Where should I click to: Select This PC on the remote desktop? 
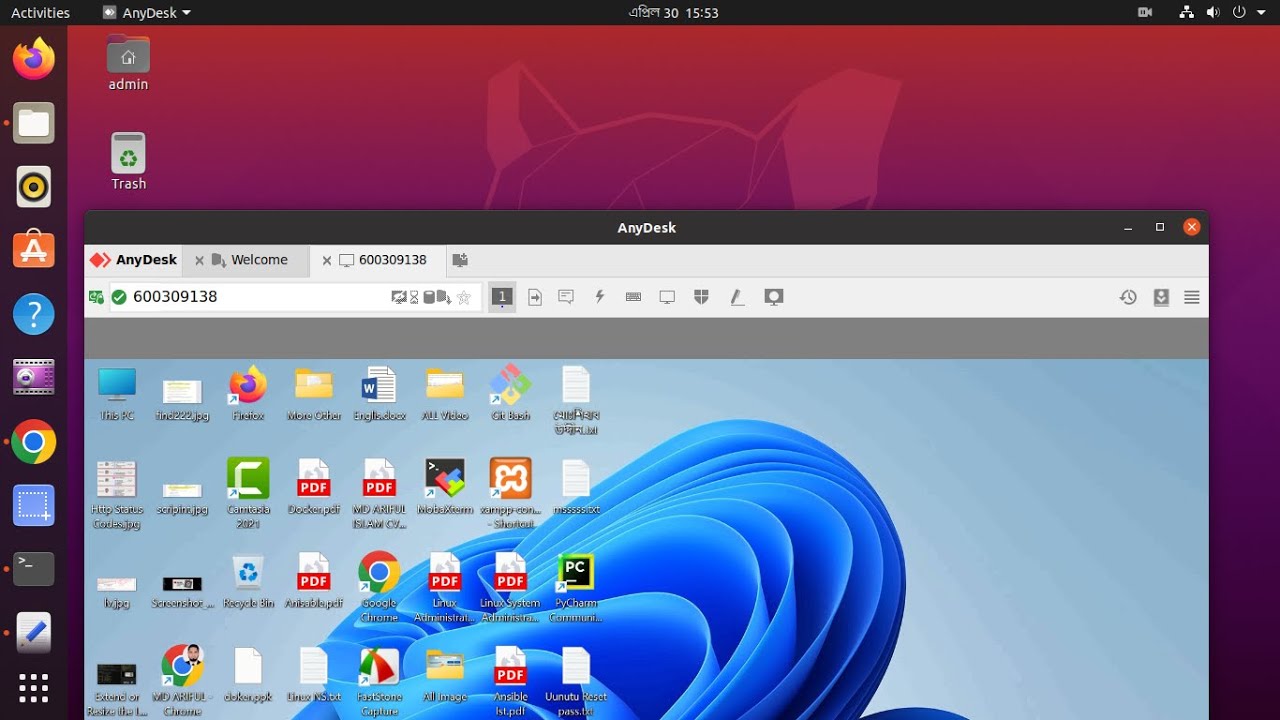click(117, 393)
